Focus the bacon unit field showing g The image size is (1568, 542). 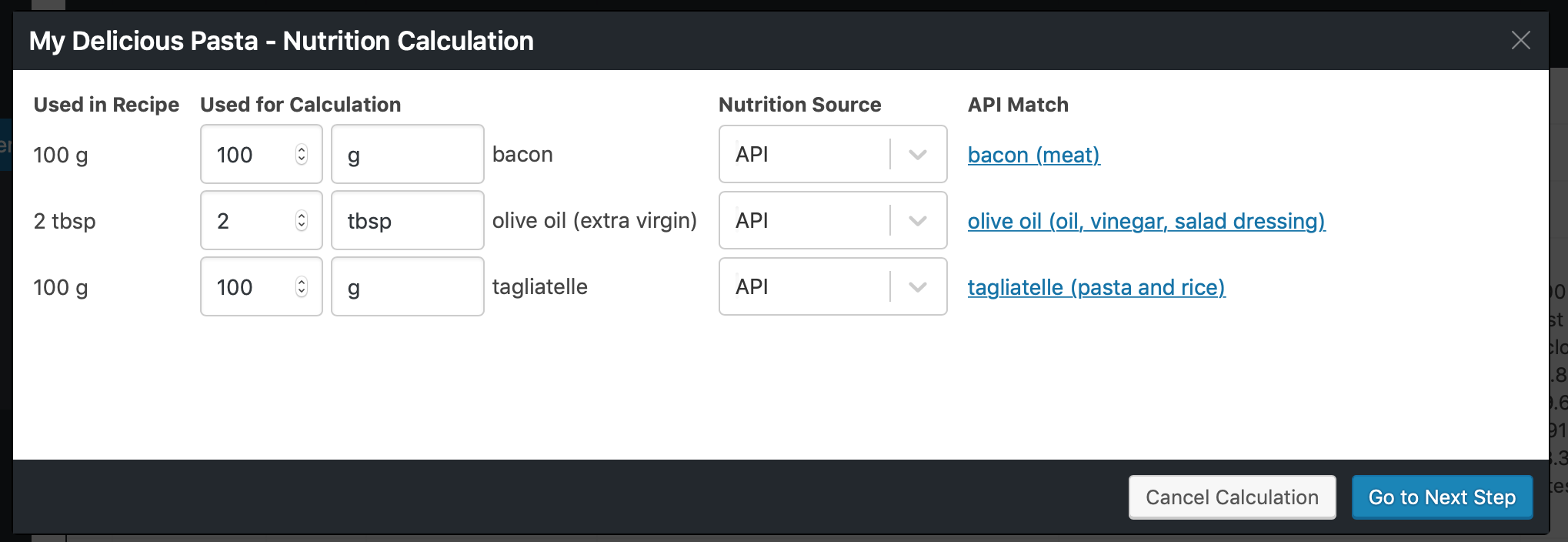coord(407,155)
